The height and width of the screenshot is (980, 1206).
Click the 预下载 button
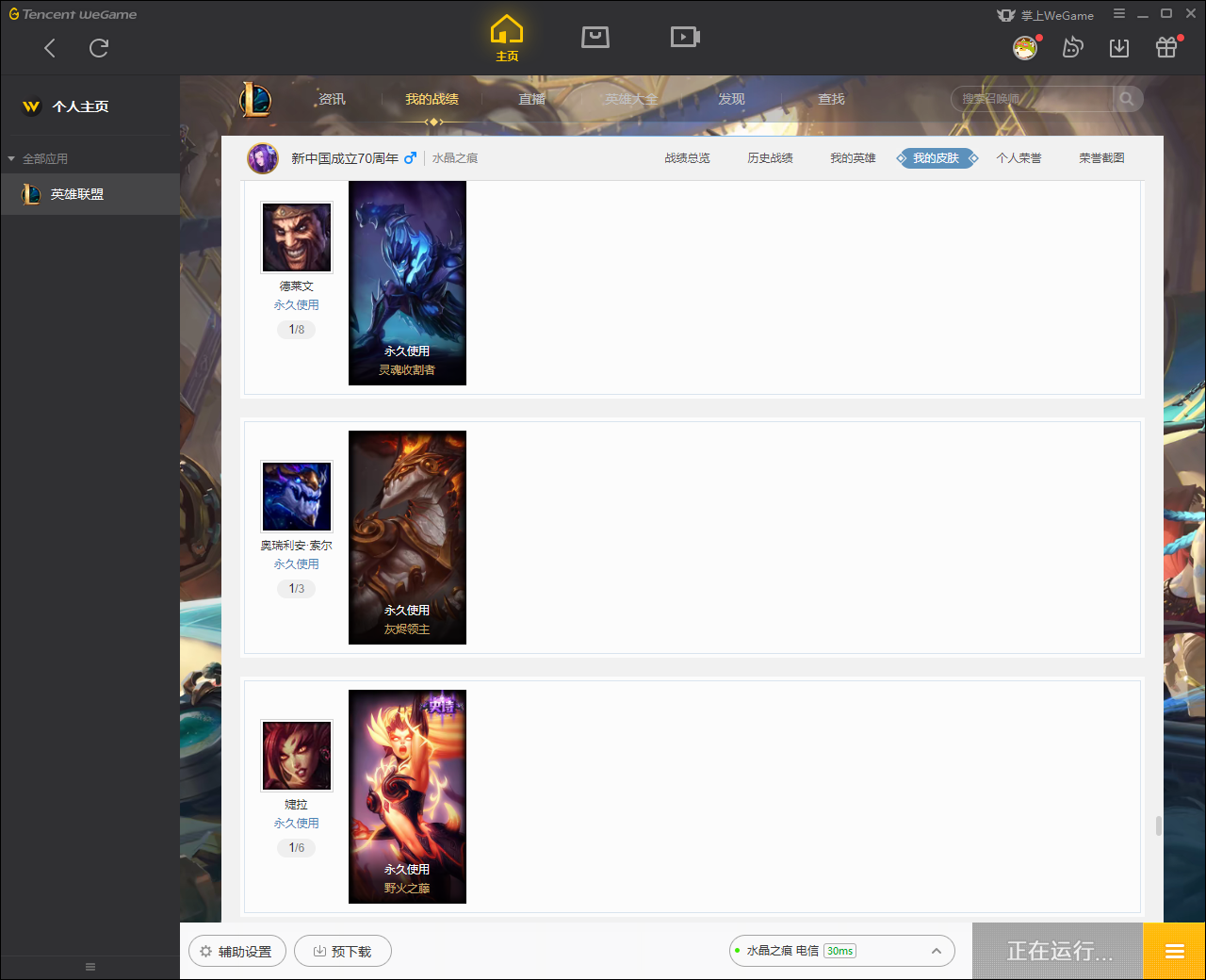(343, 952)
